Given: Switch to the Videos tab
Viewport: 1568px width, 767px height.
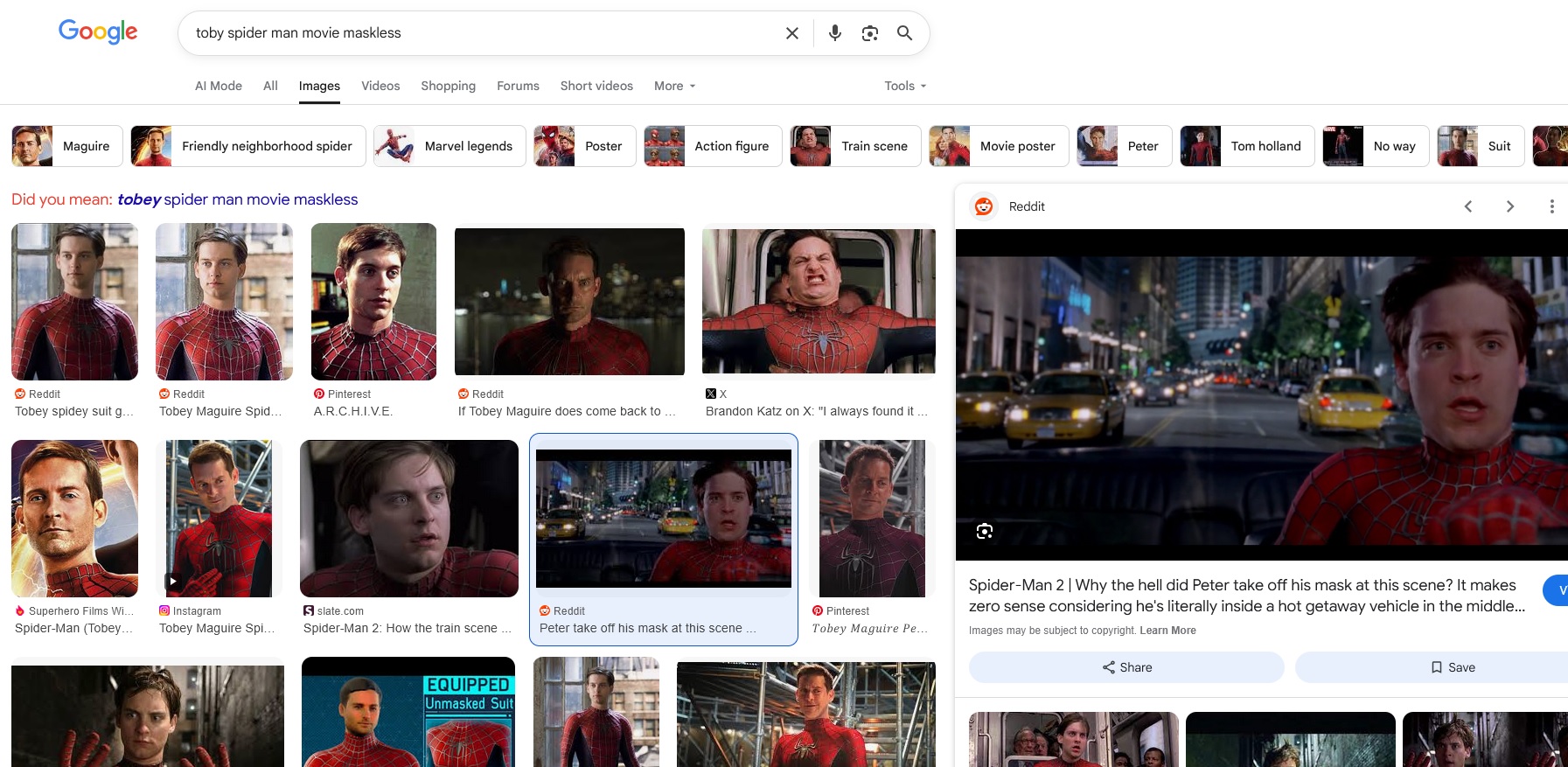Looking at the screenshot, I should [380, 86].
